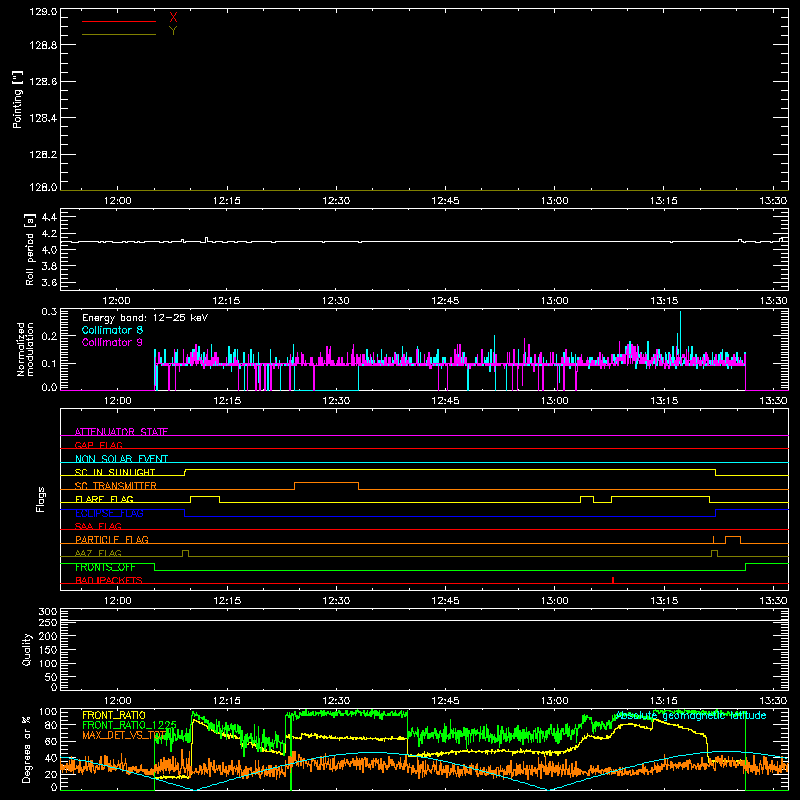This screenshot has width=800, height=800.
Task: Click the FRONTS_OFF flag label
Action: tap(105, 567)
